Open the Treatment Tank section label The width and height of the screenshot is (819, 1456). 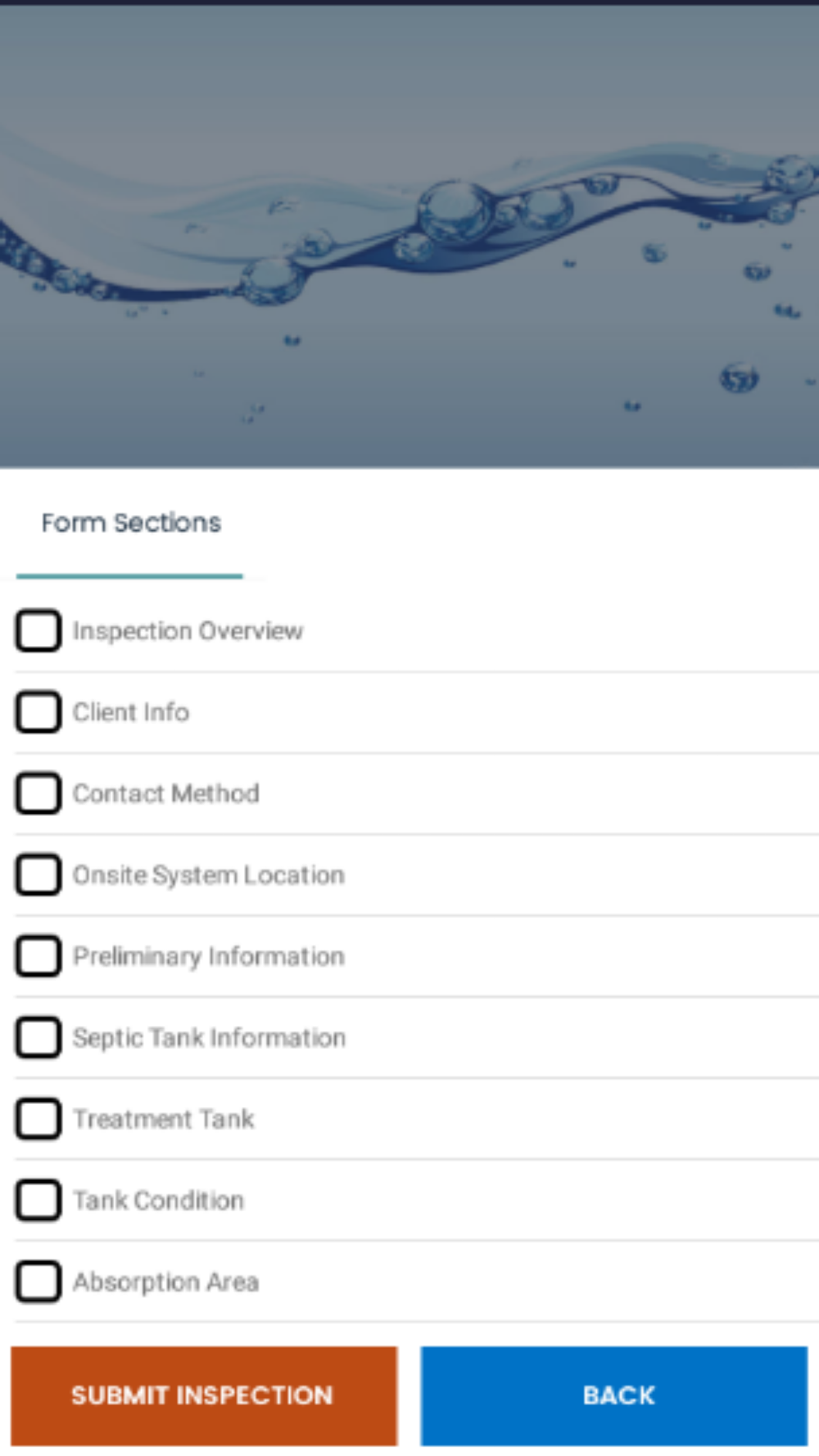point(164,1119)
